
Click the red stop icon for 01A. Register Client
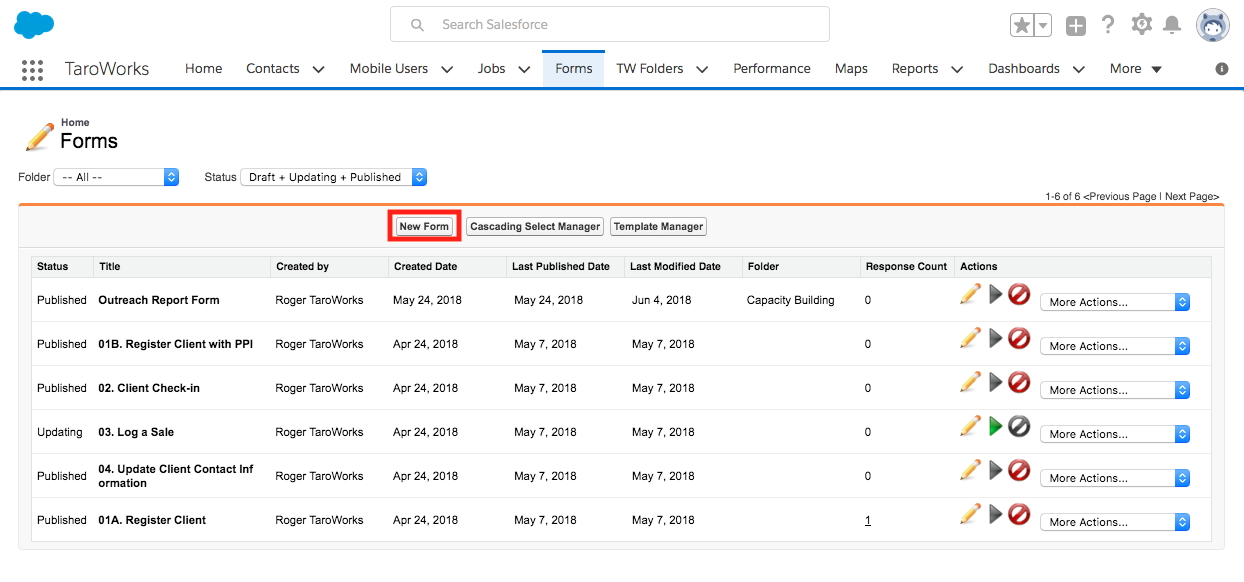click(x=1019, y=514)
